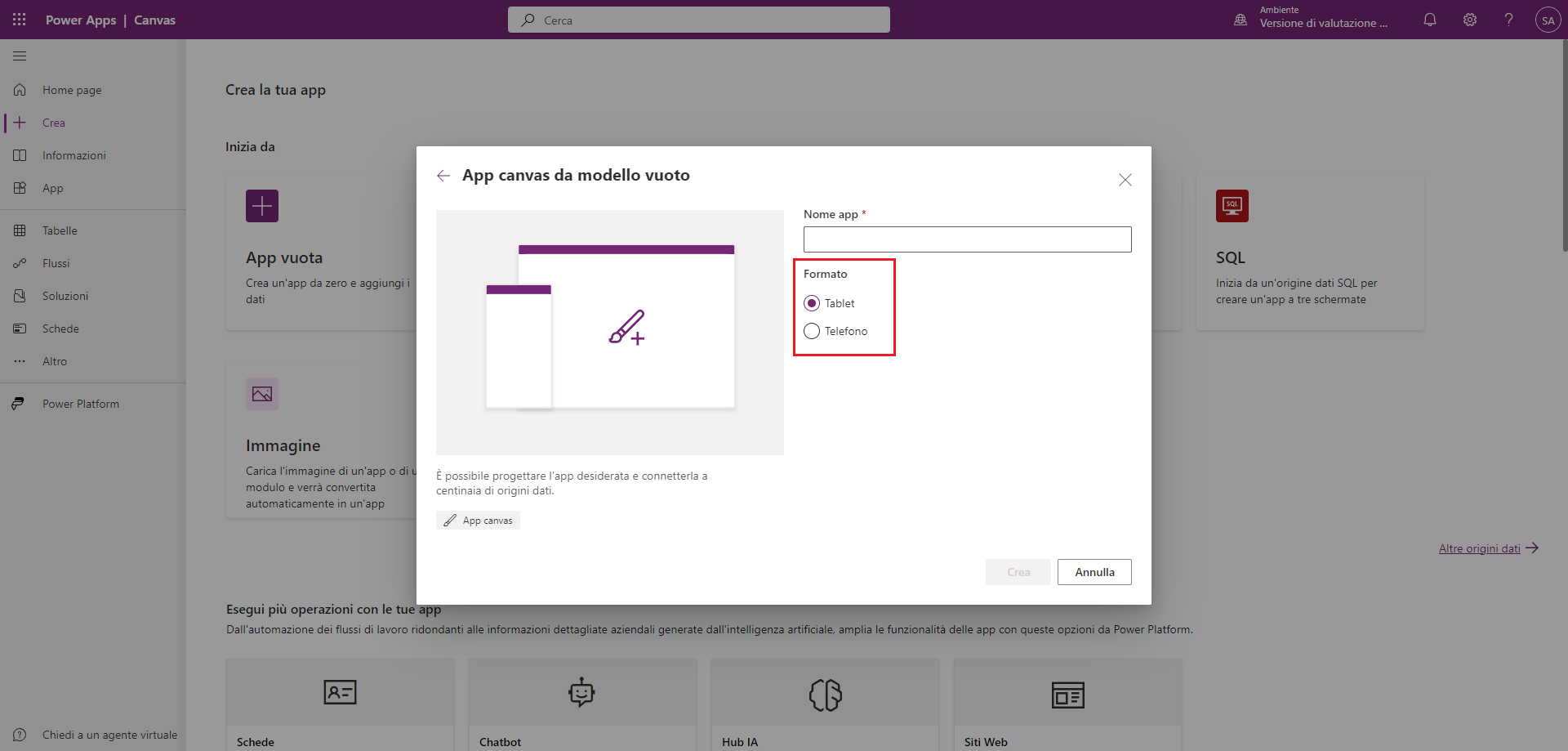This screenshot has height=751, width=1568.
Task: Click the back arrow in dialog
Action: point(443,176)
